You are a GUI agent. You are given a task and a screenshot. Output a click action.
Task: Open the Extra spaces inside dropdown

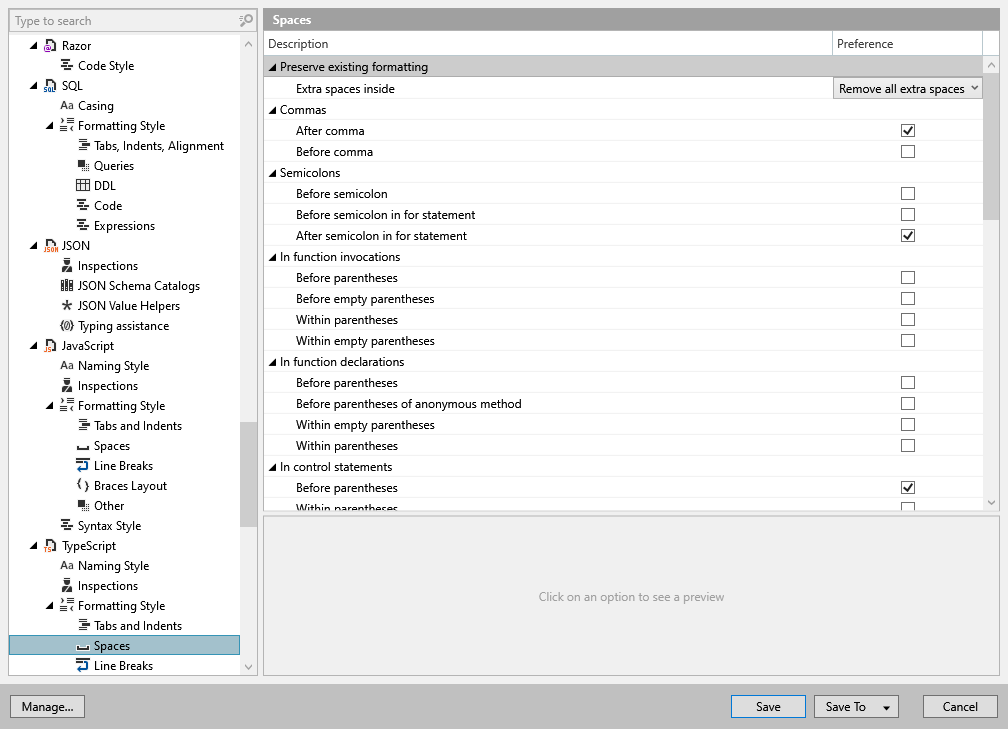click(907, 89)
